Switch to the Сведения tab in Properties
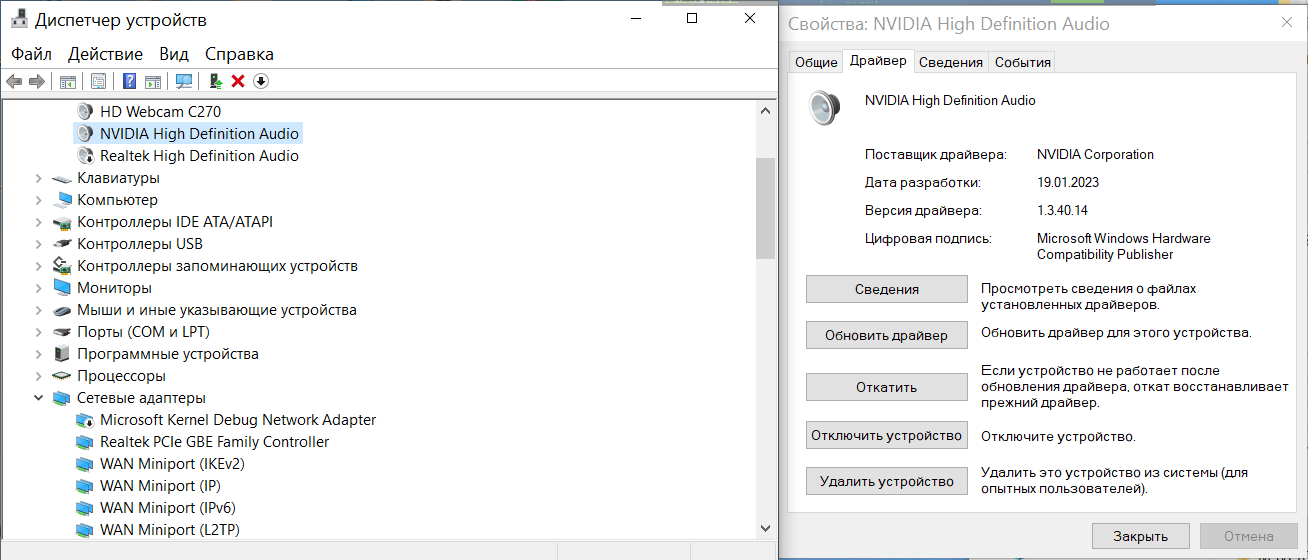Image resolution: width=1308 pixels, height=560 pixels. click(x=951, y=62)
